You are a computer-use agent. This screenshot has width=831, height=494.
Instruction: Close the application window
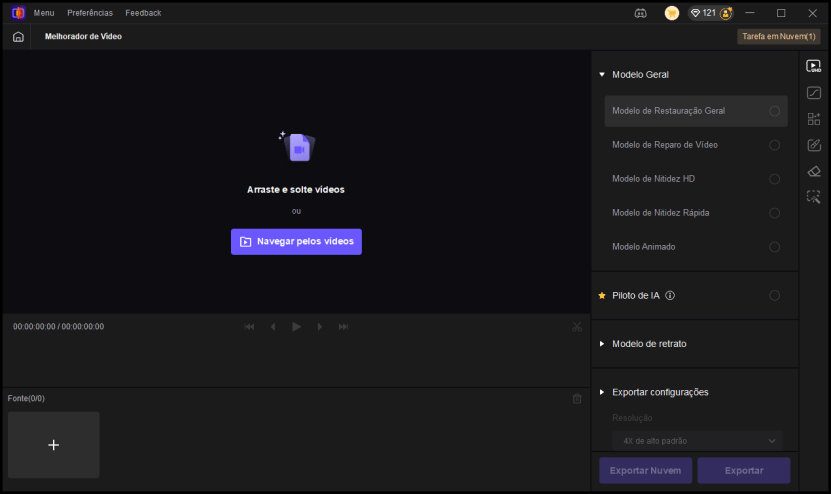(x=812, y=13)
